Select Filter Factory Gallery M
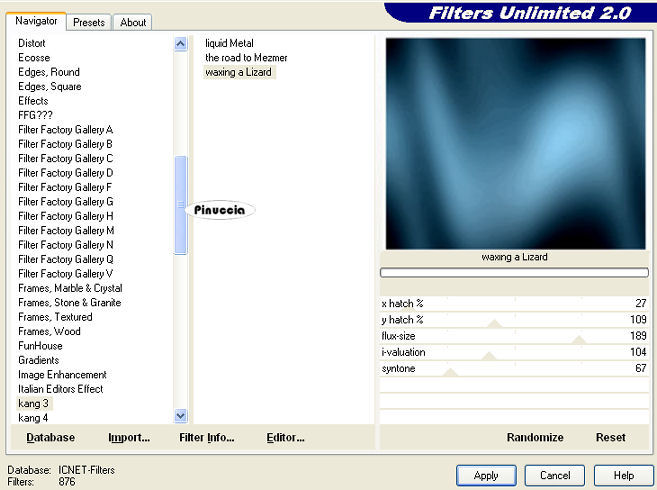657x490 pixels. coord(66,231)
